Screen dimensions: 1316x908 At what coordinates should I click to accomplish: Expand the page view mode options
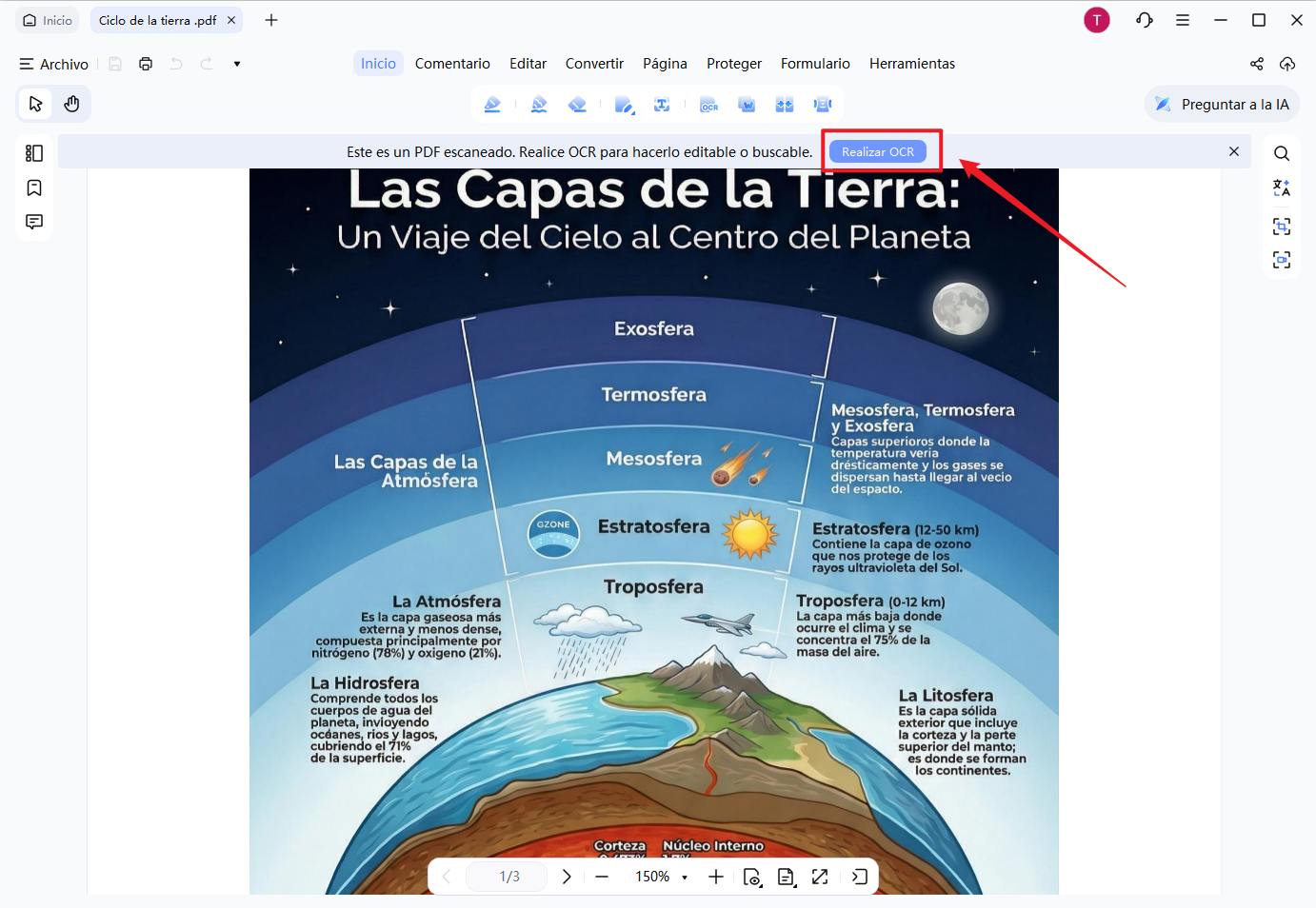pyautogui.click(x=787, y=877)
